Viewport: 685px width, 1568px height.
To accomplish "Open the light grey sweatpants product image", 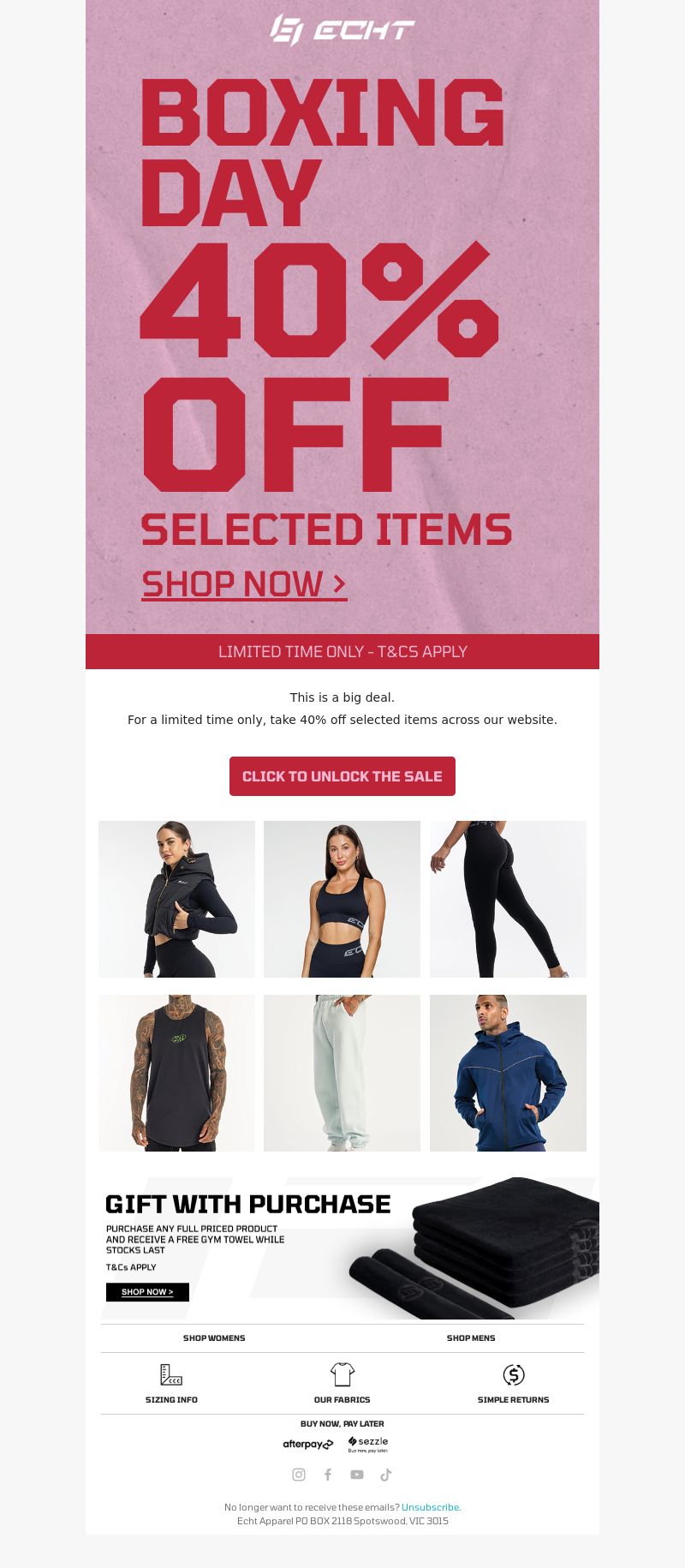I will (342, 1073).
